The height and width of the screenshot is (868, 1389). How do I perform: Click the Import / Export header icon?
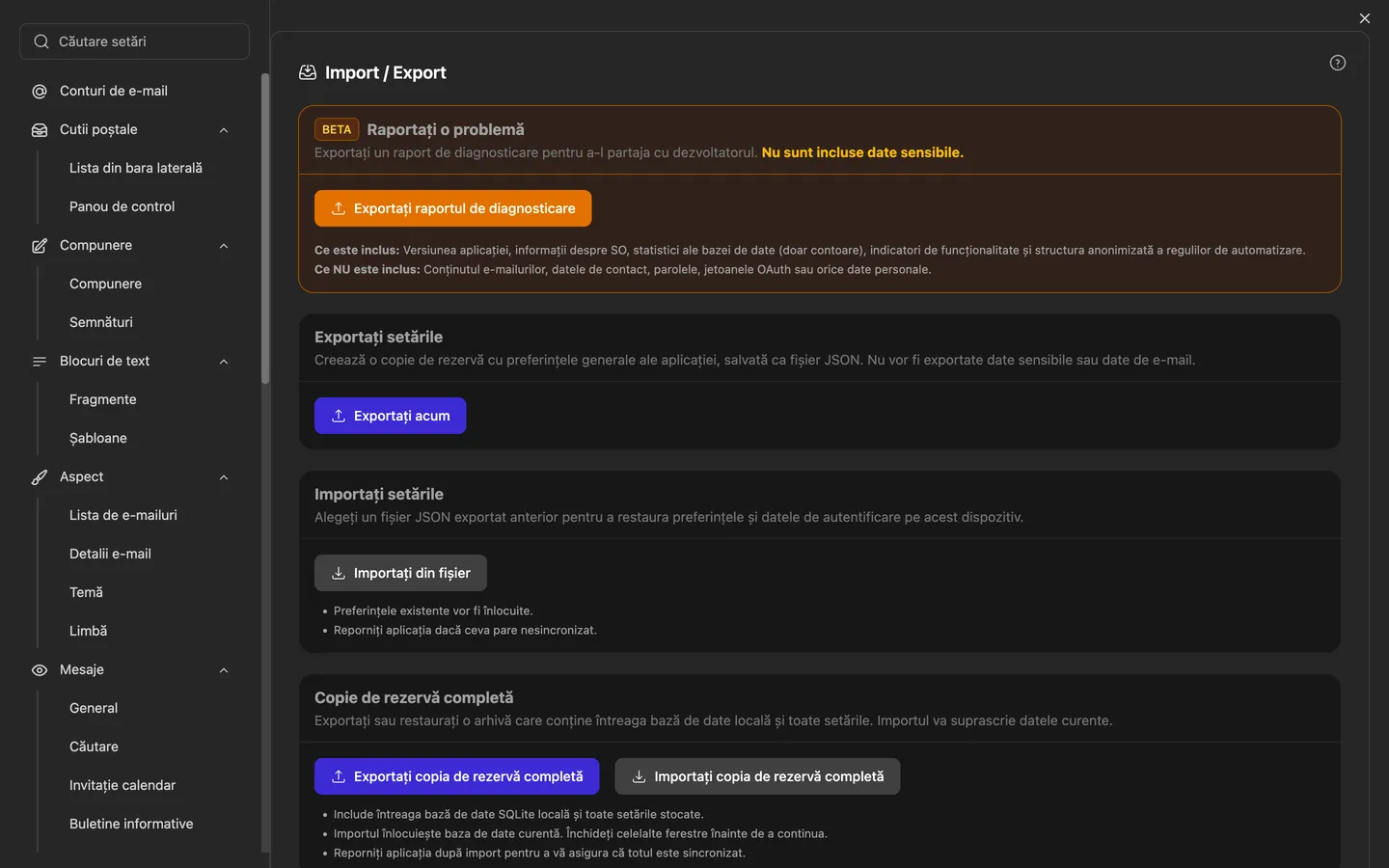click(x=308, y=72)
